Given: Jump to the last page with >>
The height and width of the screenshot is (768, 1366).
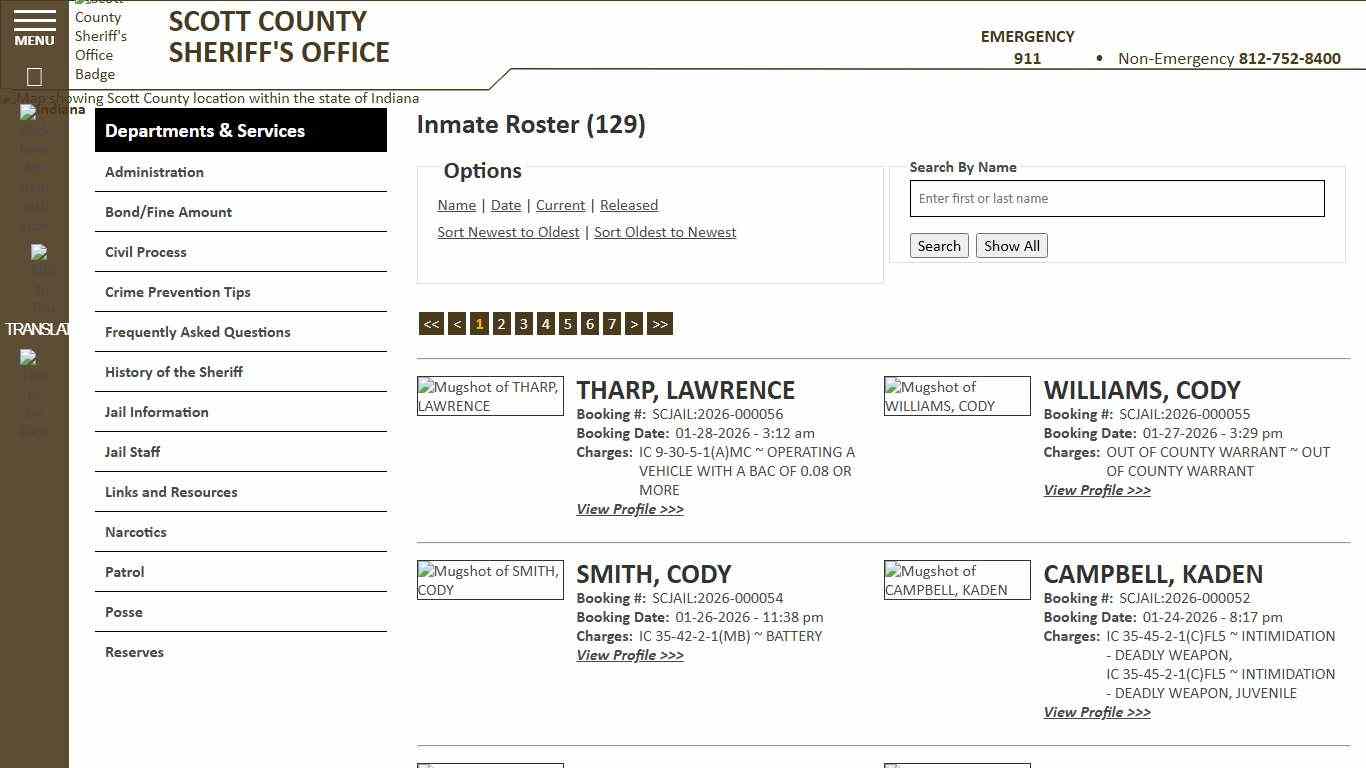Looking at the screenshot, I should pos(659,323).
